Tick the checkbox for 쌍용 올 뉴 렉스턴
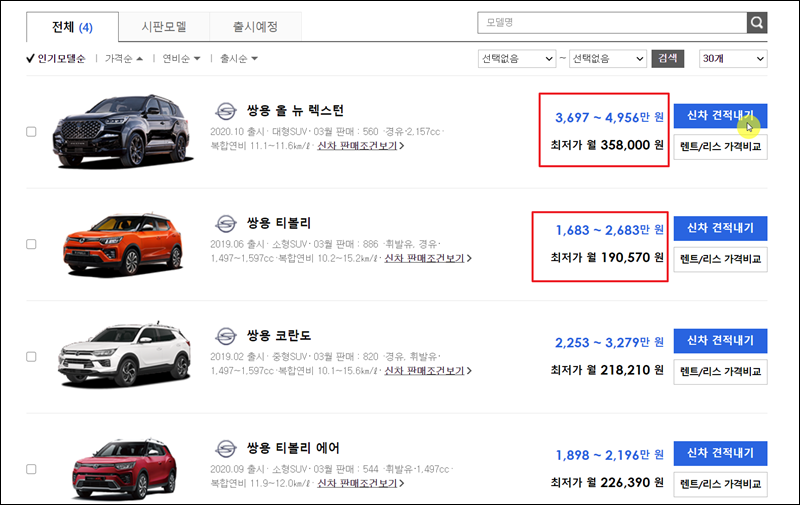This screenshot has width=800, height=505. click(x=31, y=132)
